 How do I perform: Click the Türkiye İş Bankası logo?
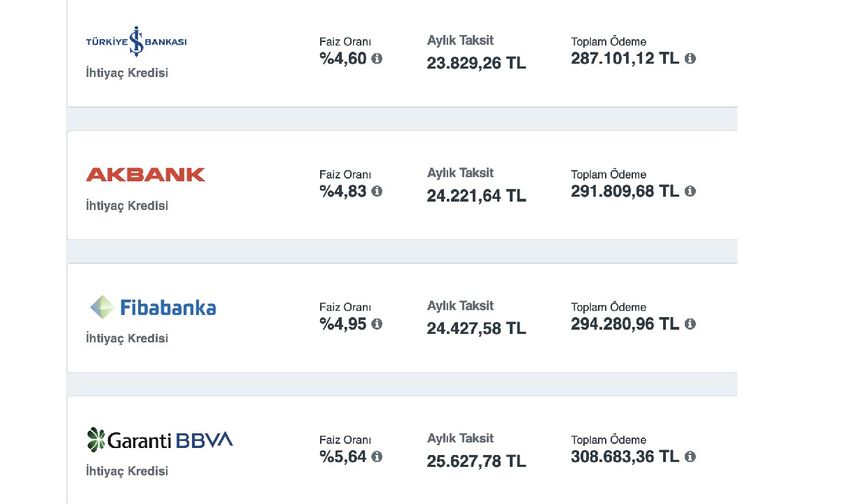136,41
